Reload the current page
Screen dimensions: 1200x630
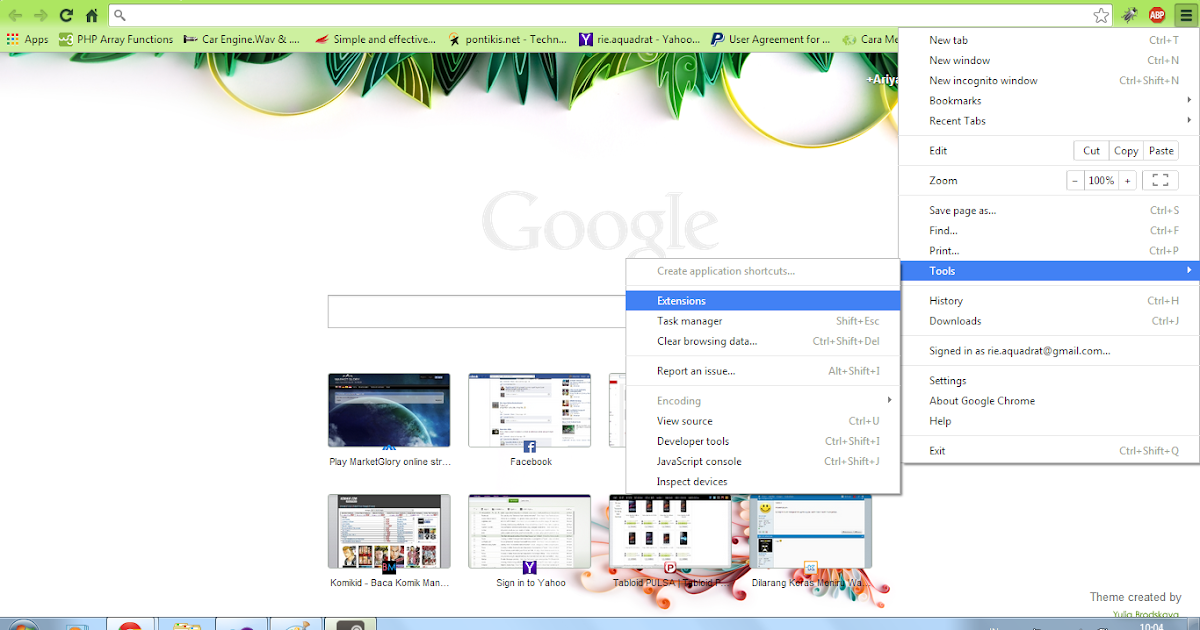[x=66, y=15]
